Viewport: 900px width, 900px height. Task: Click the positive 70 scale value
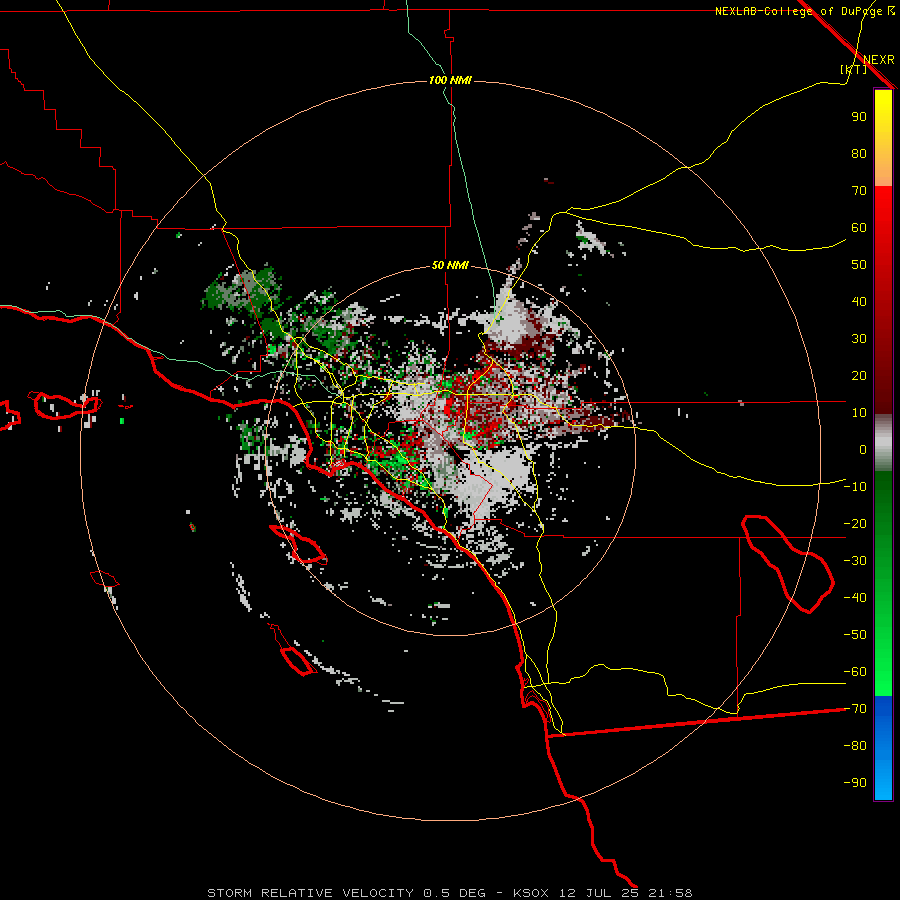click(x=859, y=191)
